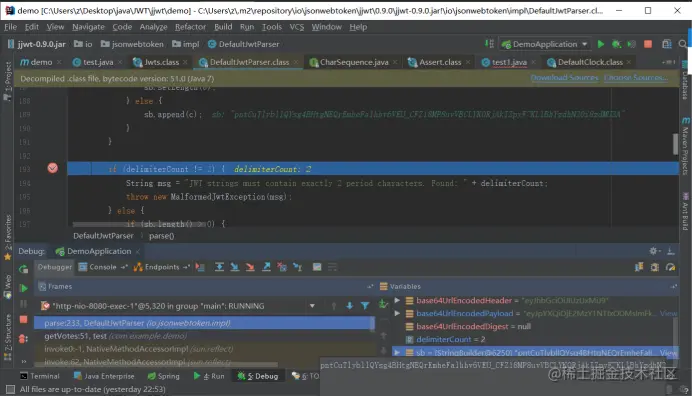The height and width of the screenshot is (396, 692).
Task: Toggle the Database side panel
Action: (685, 81)
